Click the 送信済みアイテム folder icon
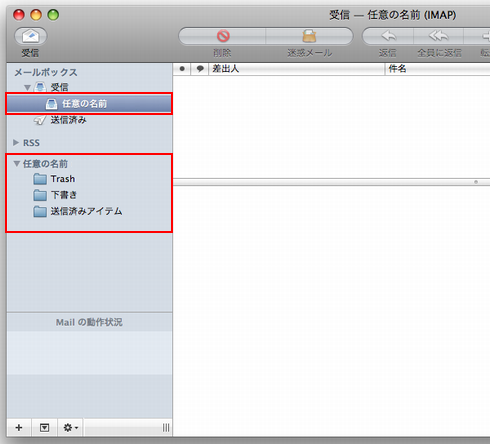Screen dimensions: 490x444 point(40,211)
